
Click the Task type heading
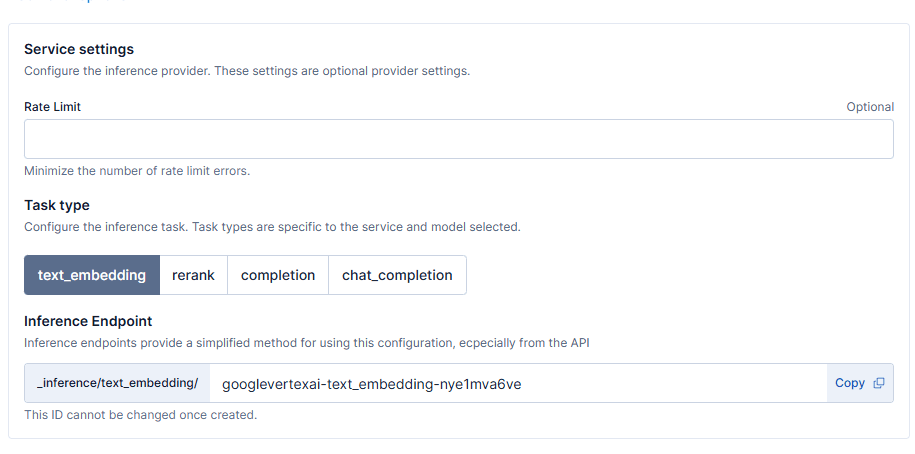57,205
